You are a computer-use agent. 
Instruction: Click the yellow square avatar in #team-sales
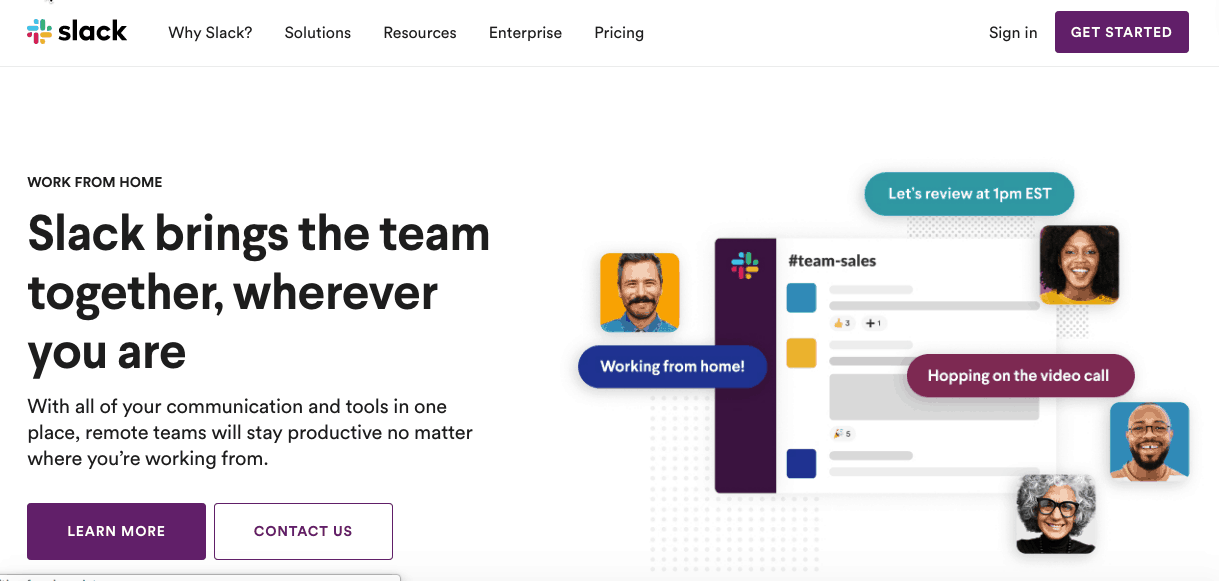click(801, 354)
